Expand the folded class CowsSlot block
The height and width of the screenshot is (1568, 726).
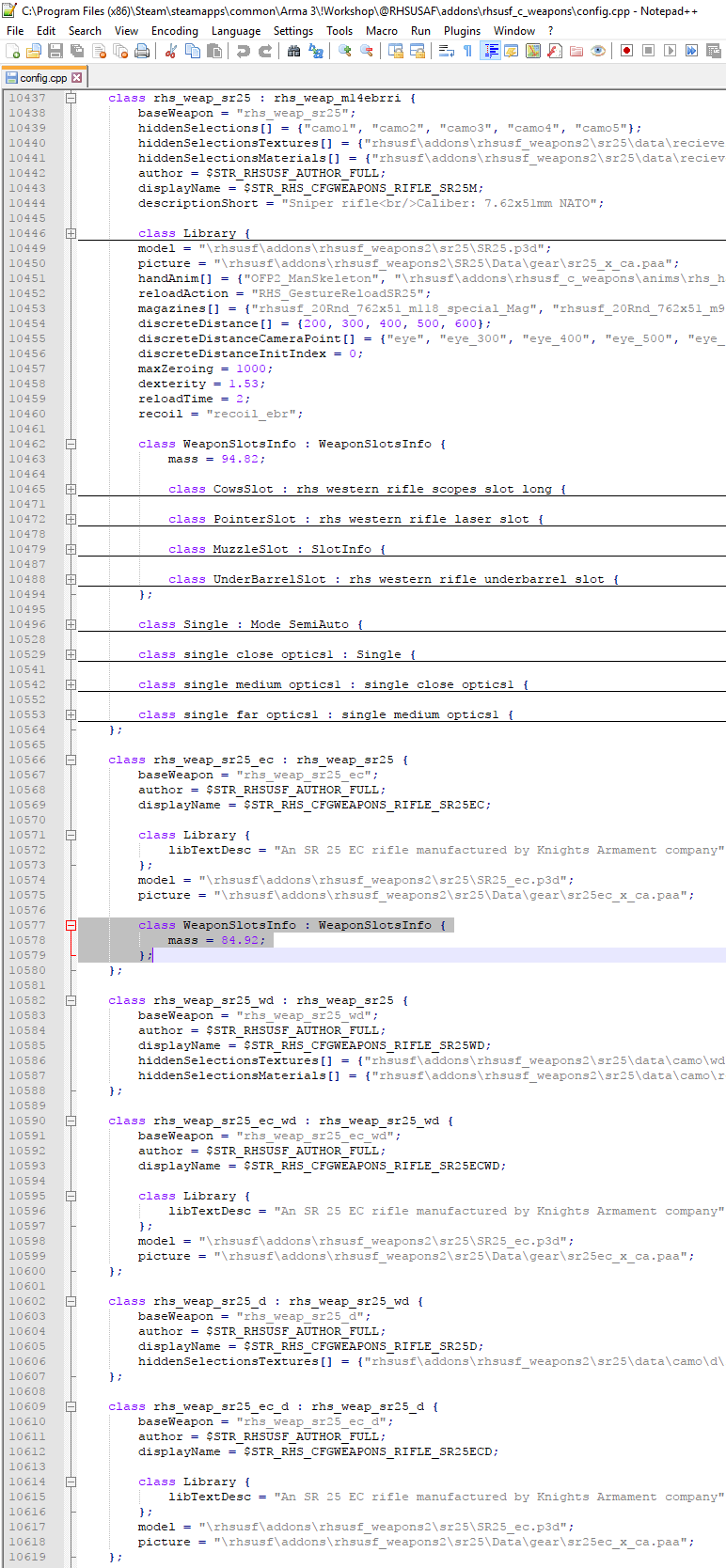(x=71, y=489)
